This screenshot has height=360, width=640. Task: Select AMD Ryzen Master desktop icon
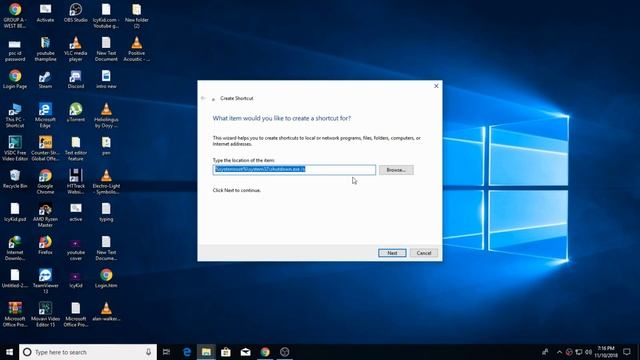(45, 215)
